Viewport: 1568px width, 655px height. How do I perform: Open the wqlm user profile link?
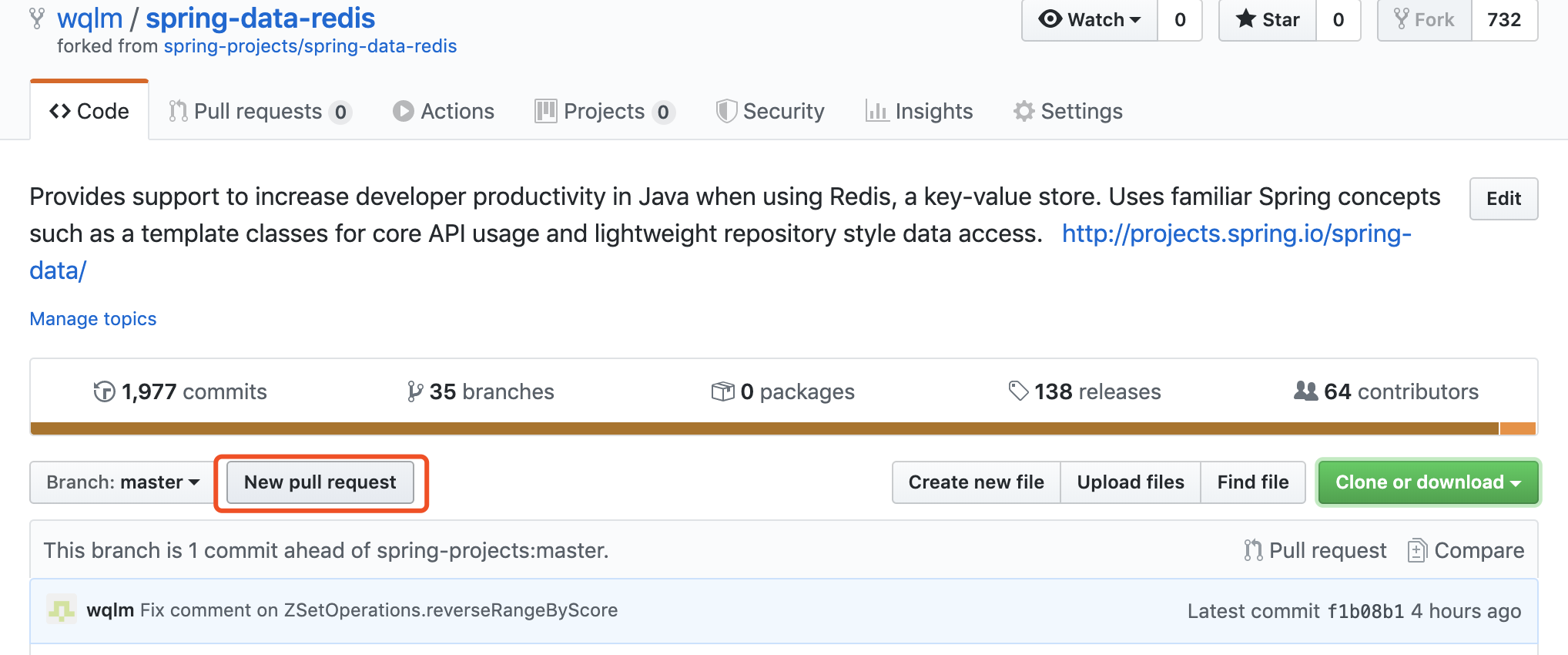pyautogui.click(x=90, y=18)
